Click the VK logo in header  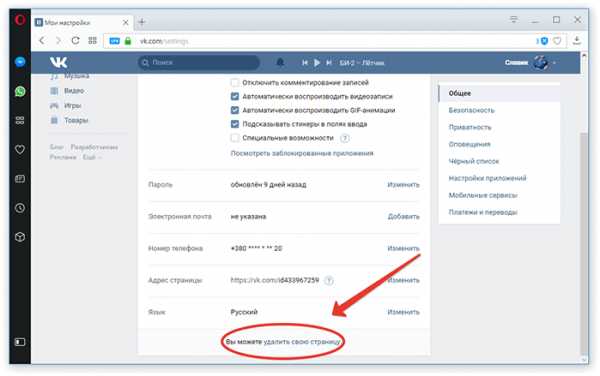click(59, 62)
